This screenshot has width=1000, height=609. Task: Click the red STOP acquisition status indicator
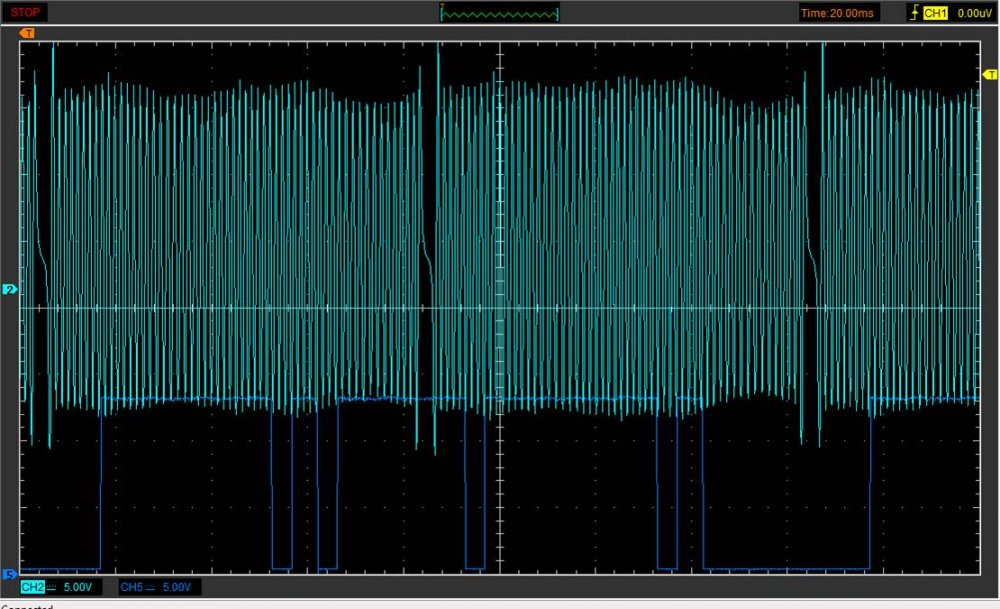(26, 12)
